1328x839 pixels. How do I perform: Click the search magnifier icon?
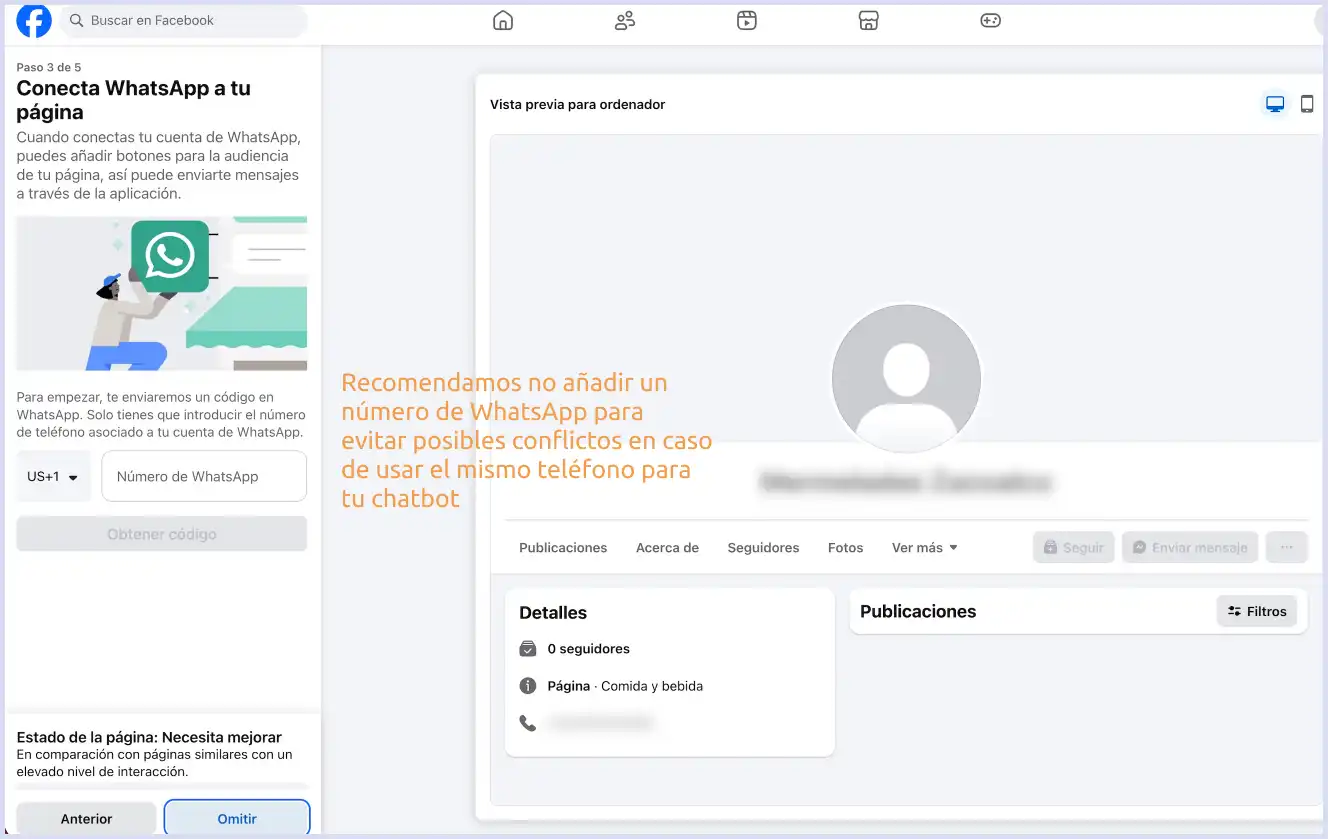[x=77, y=20]
